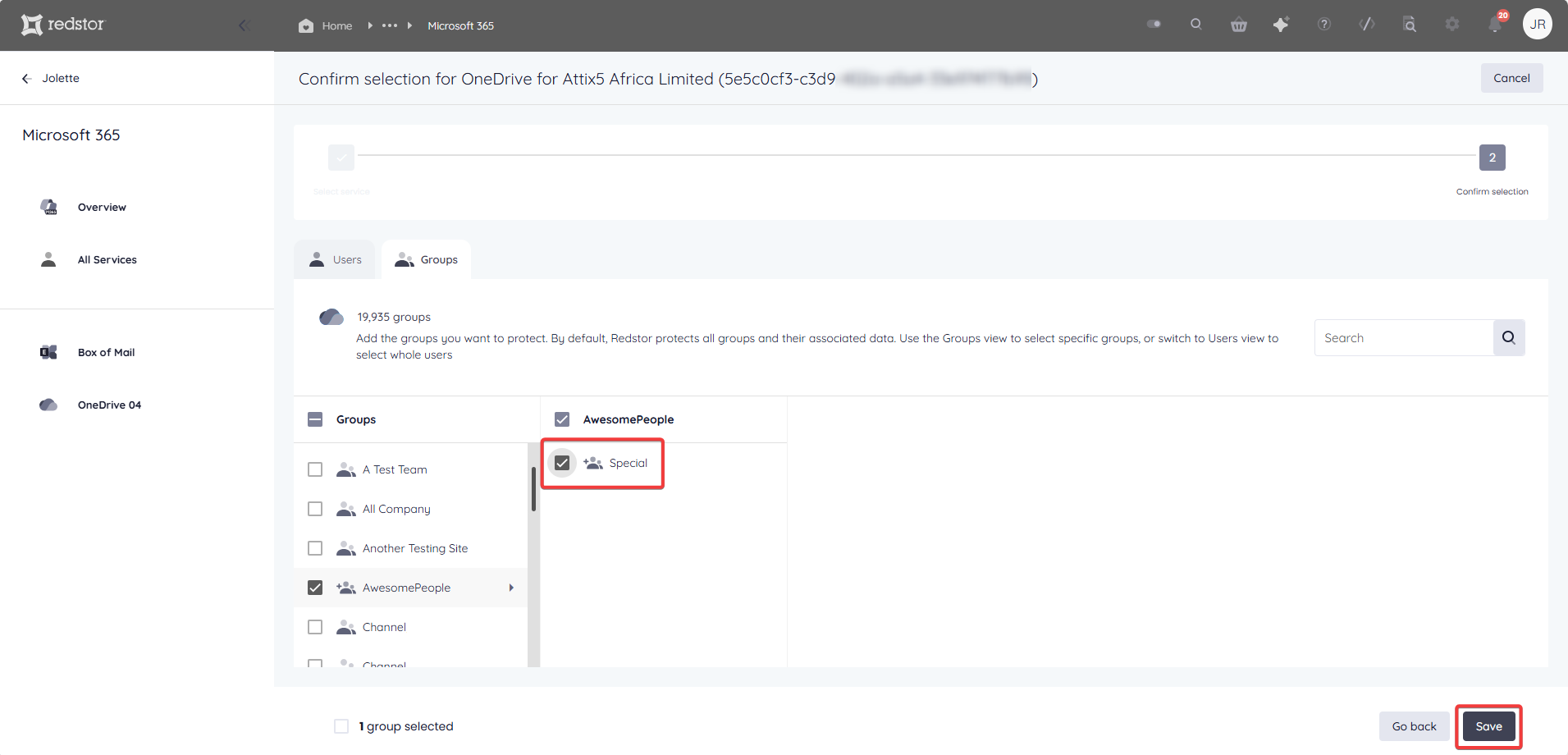
Task: Toggle the Groups header select-all checkbox
Action: [315, 419]
